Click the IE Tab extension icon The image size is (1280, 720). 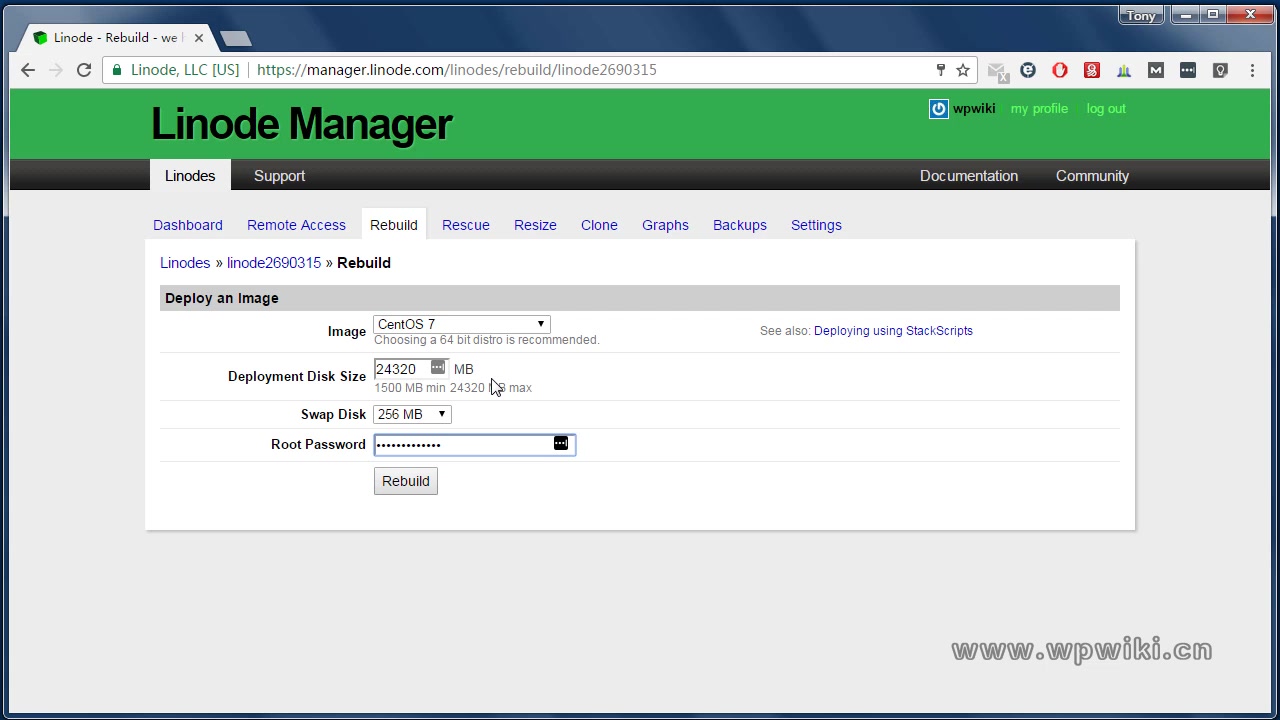click(x=1028, y=70)
